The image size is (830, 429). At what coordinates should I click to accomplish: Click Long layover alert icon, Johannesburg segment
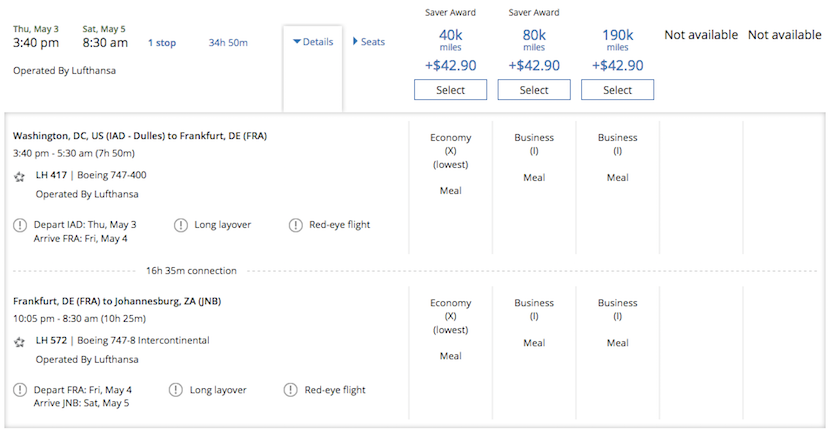coord(175,390)
